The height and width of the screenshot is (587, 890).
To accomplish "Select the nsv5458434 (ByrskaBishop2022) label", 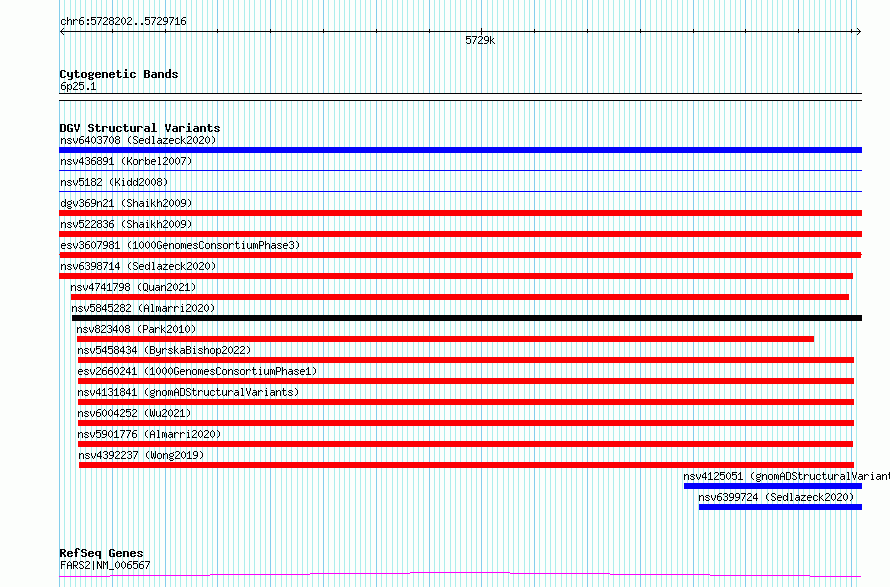I will point(164,350).
